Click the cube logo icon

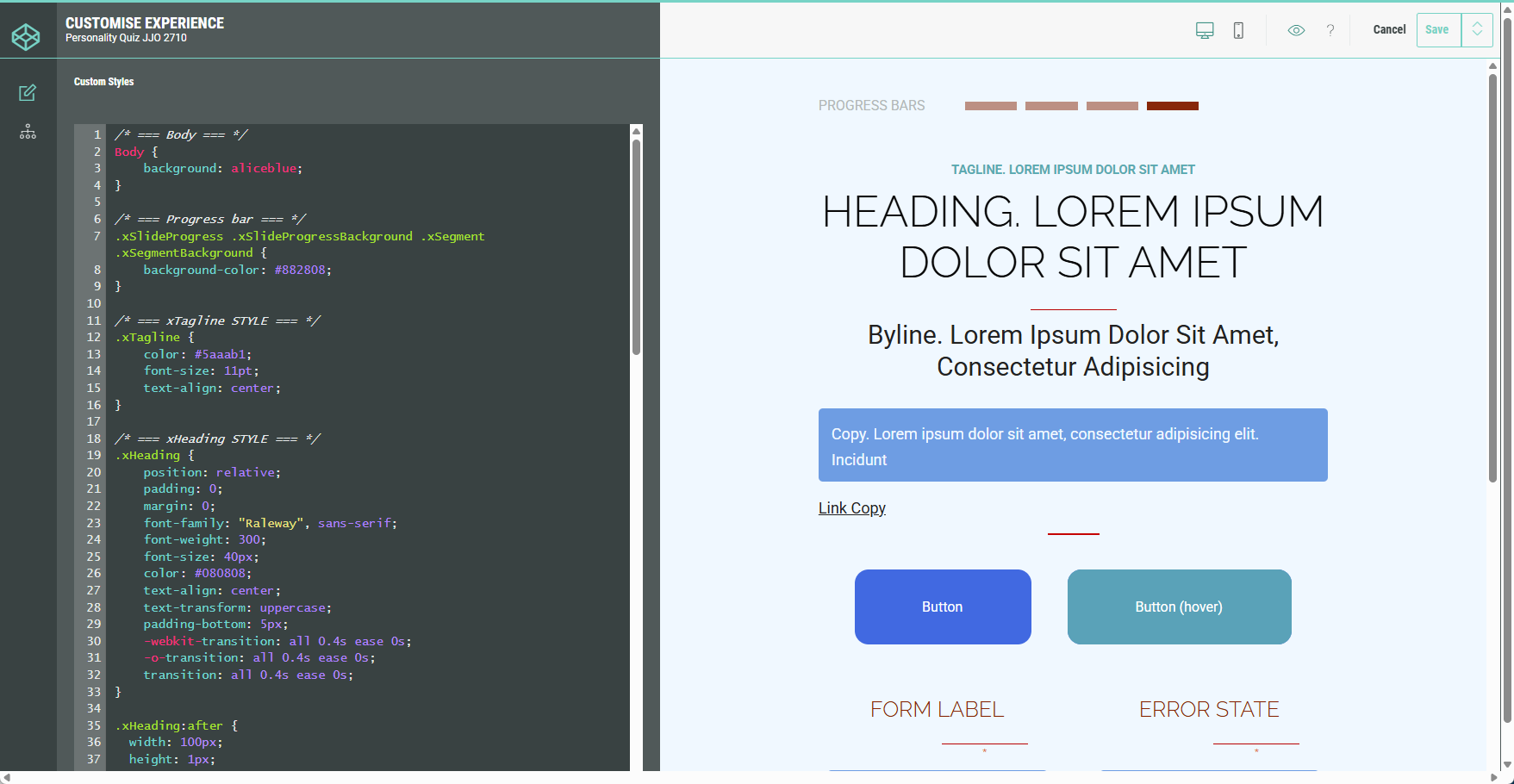(26, 37)
